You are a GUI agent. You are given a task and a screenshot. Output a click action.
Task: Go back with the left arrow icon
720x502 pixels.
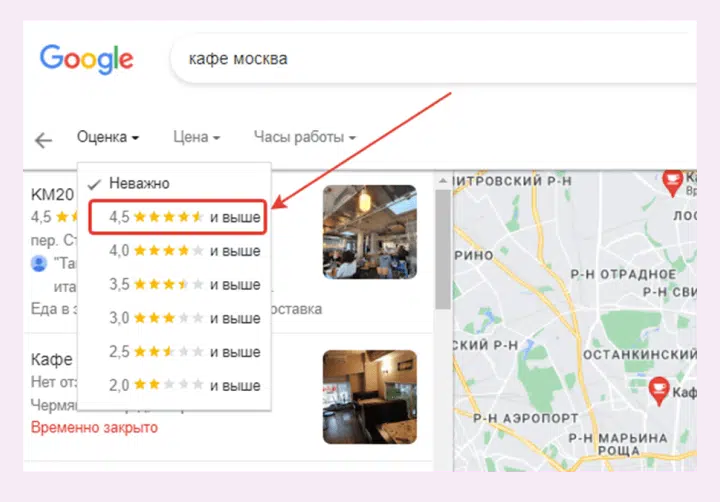click(44, 140)
